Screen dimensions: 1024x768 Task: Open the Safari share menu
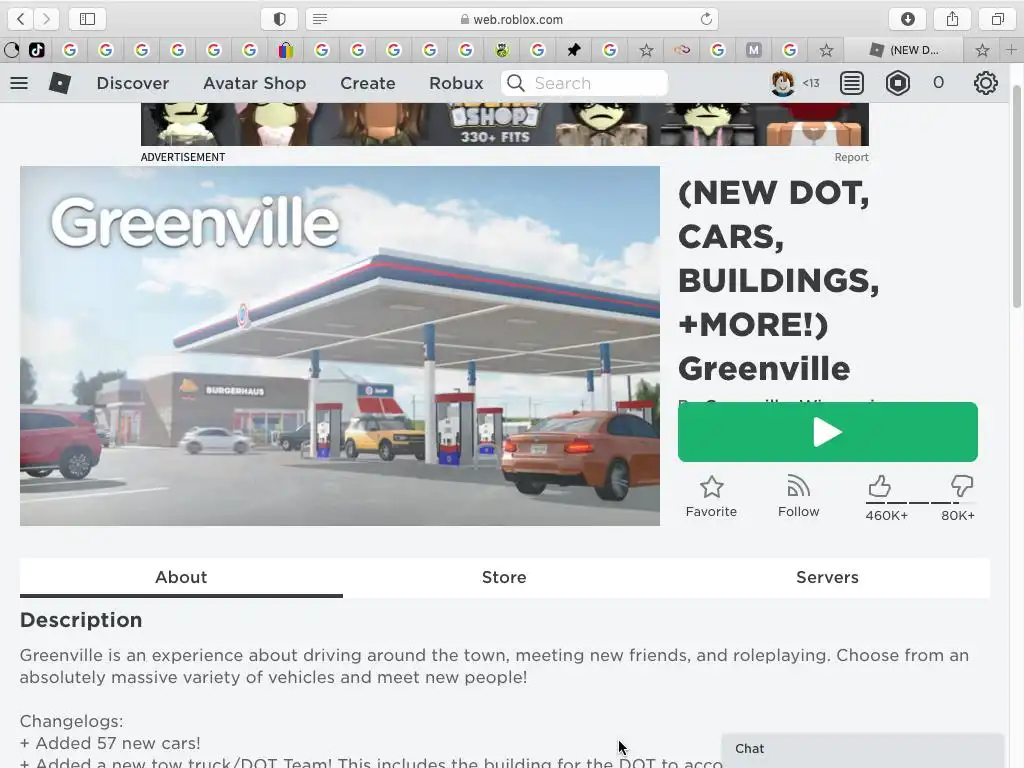point(953,19)
